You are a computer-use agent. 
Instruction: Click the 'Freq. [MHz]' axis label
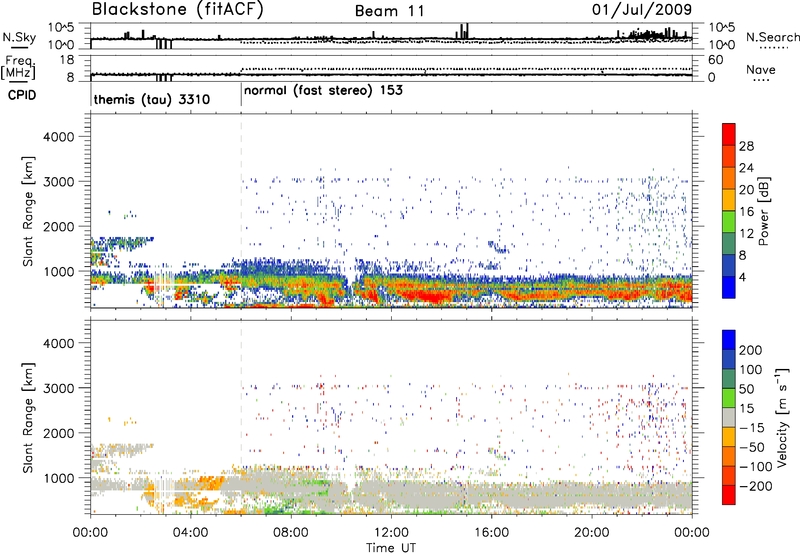pos(18,68)
